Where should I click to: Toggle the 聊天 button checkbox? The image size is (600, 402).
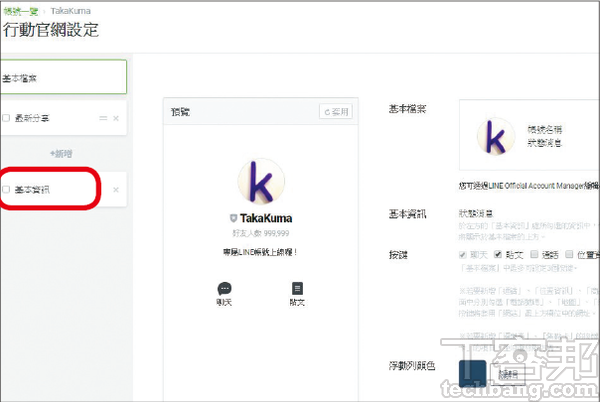pyautogui.click(x=463, y=254)
